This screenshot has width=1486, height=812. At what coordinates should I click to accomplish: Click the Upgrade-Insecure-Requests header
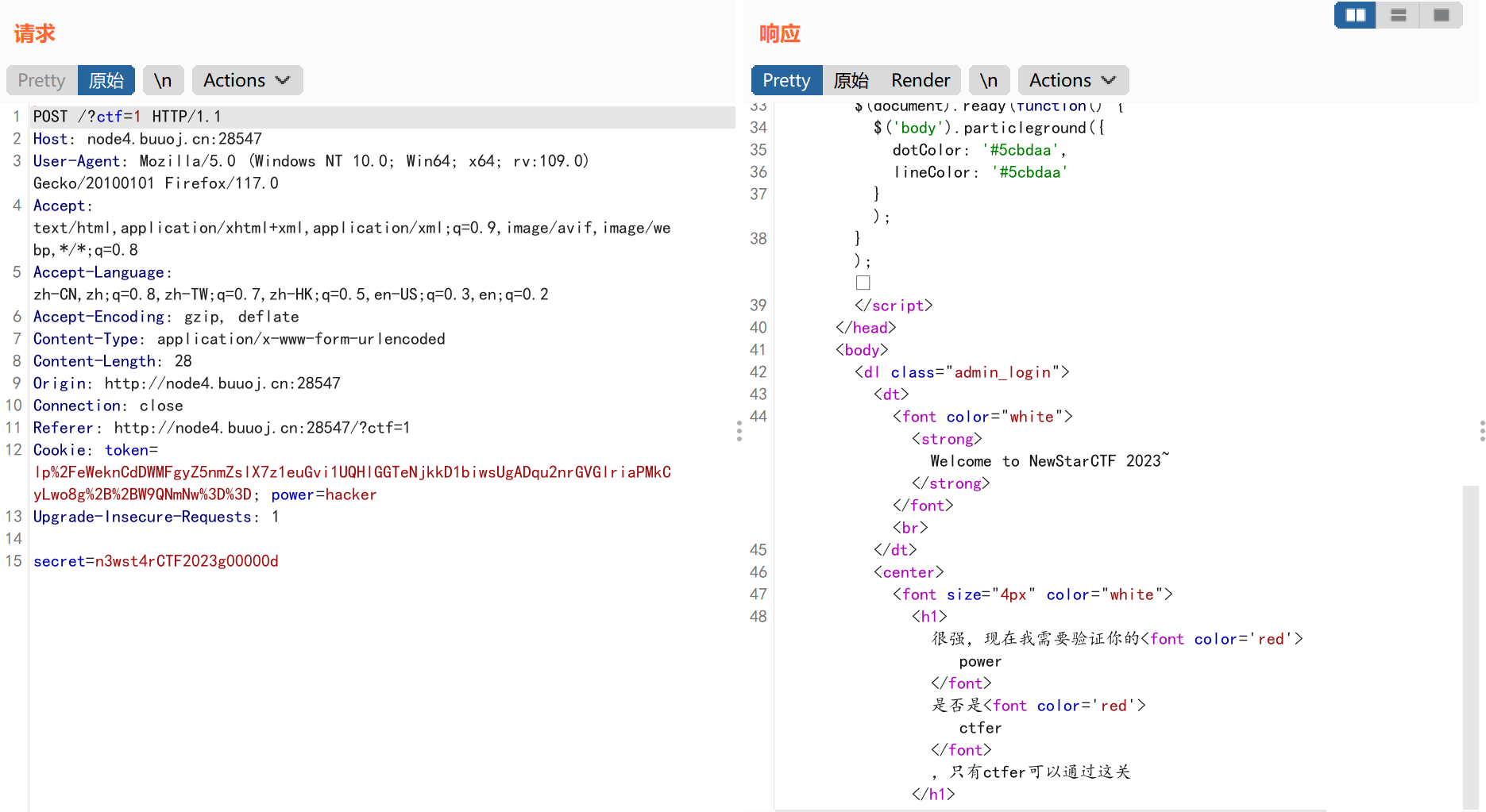click(156, 517)
